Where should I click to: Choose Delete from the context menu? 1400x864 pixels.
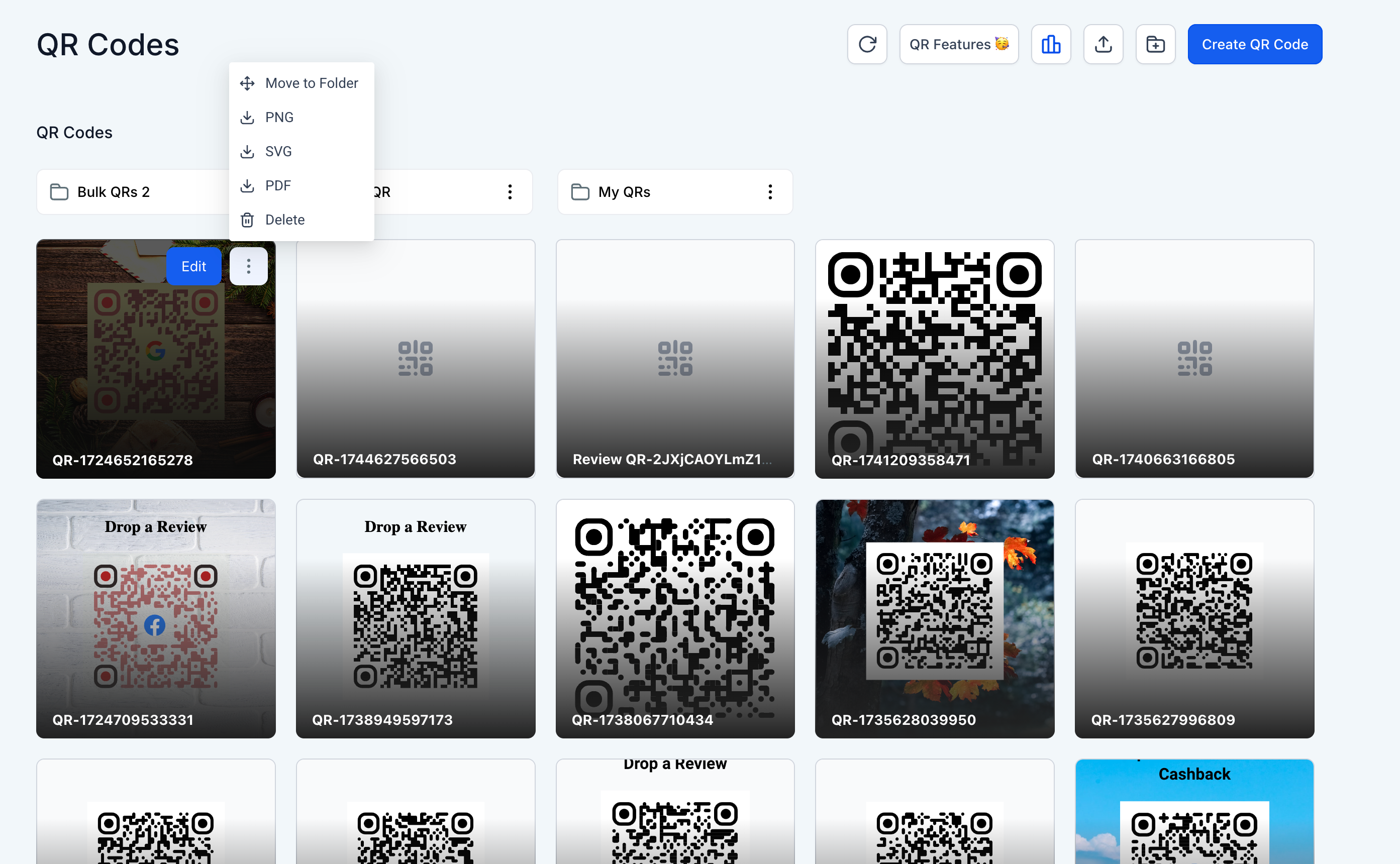tap(285, 220)
